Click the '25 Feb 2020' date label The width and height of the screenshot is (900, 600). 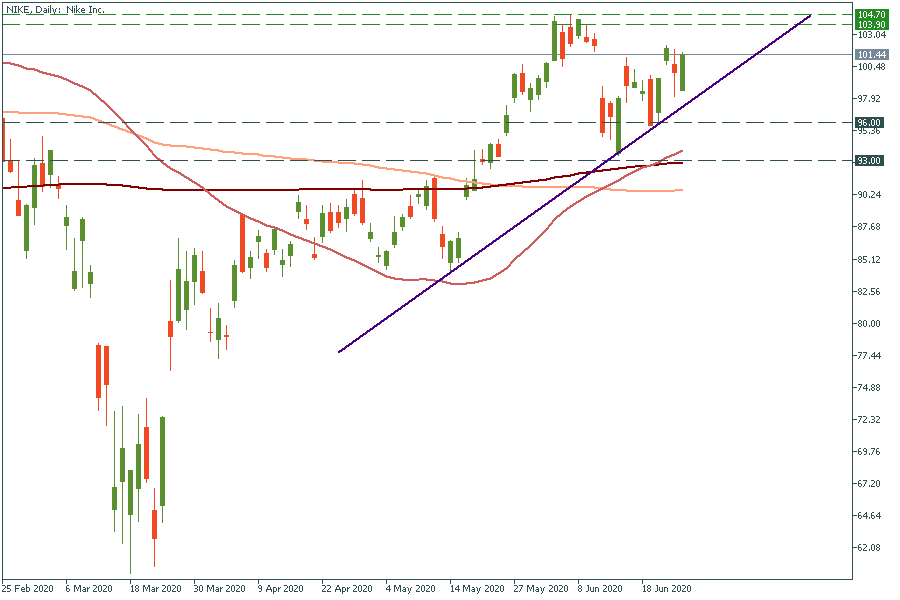pyautogui.click(x=26, y=589)
